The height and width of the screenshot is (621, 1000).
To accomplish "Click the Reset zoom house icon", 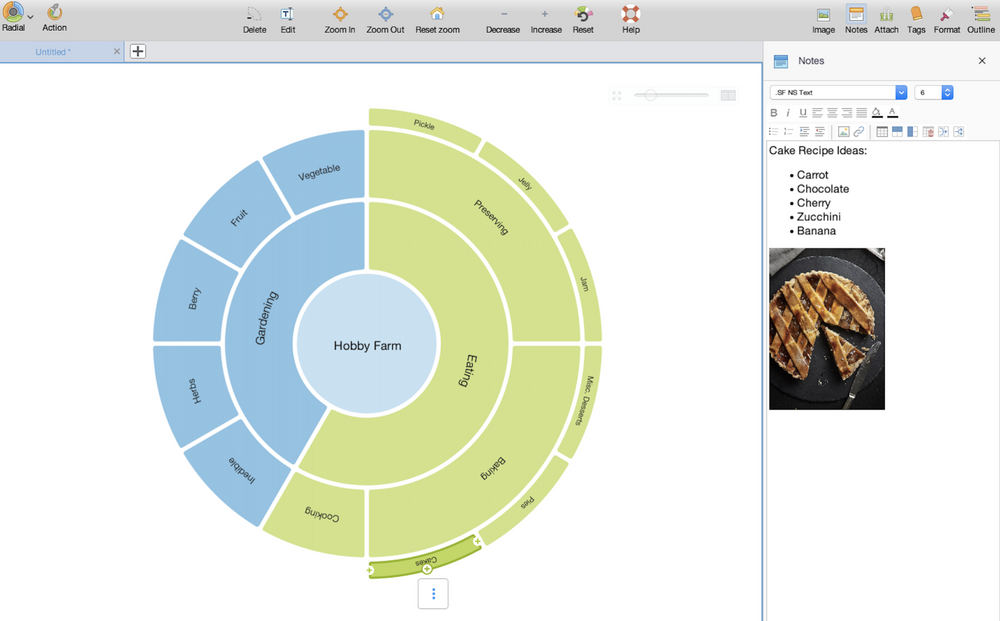I will pyautogui.click(x=437, y=15).
